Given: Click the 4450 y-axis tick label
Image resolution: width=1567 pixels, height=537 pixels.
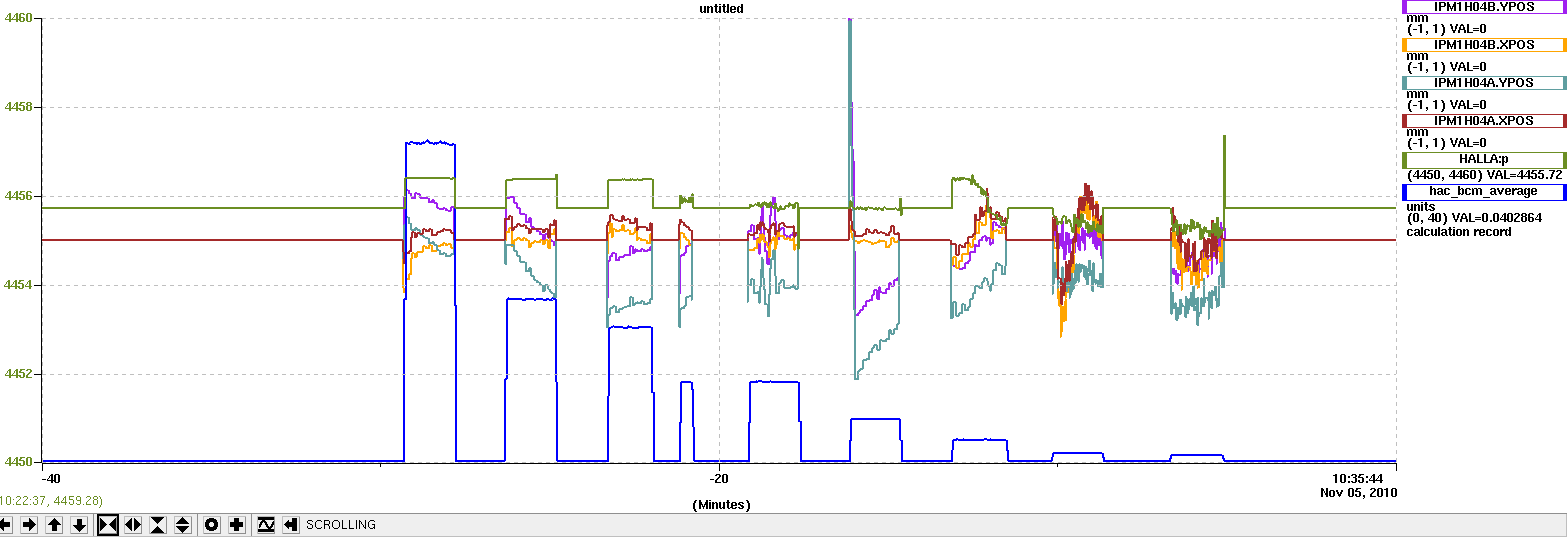Looking at the screenshot, I should click(x=19, y=462).
